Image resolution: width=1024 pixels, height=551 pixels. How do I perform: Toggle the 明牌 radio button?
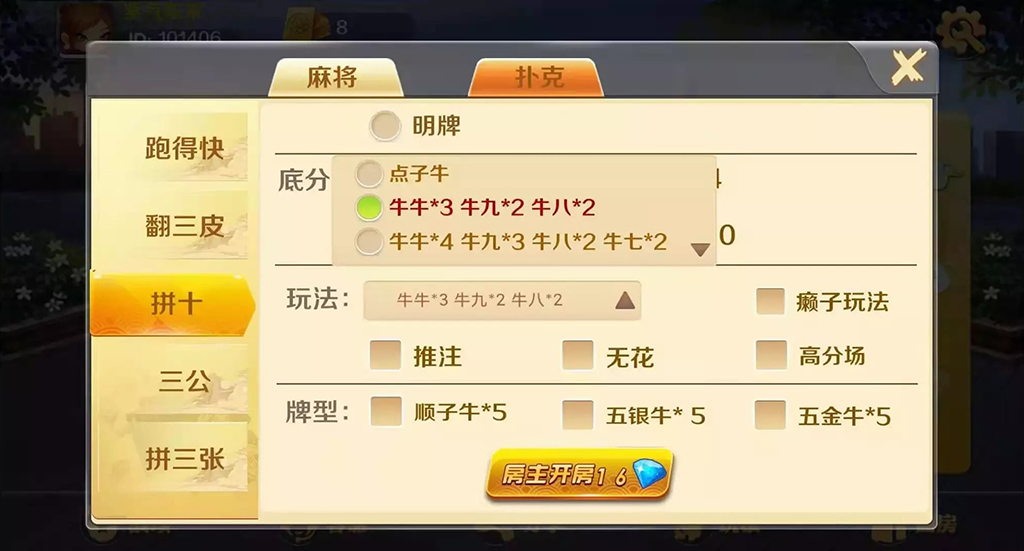tap(385, 125)
